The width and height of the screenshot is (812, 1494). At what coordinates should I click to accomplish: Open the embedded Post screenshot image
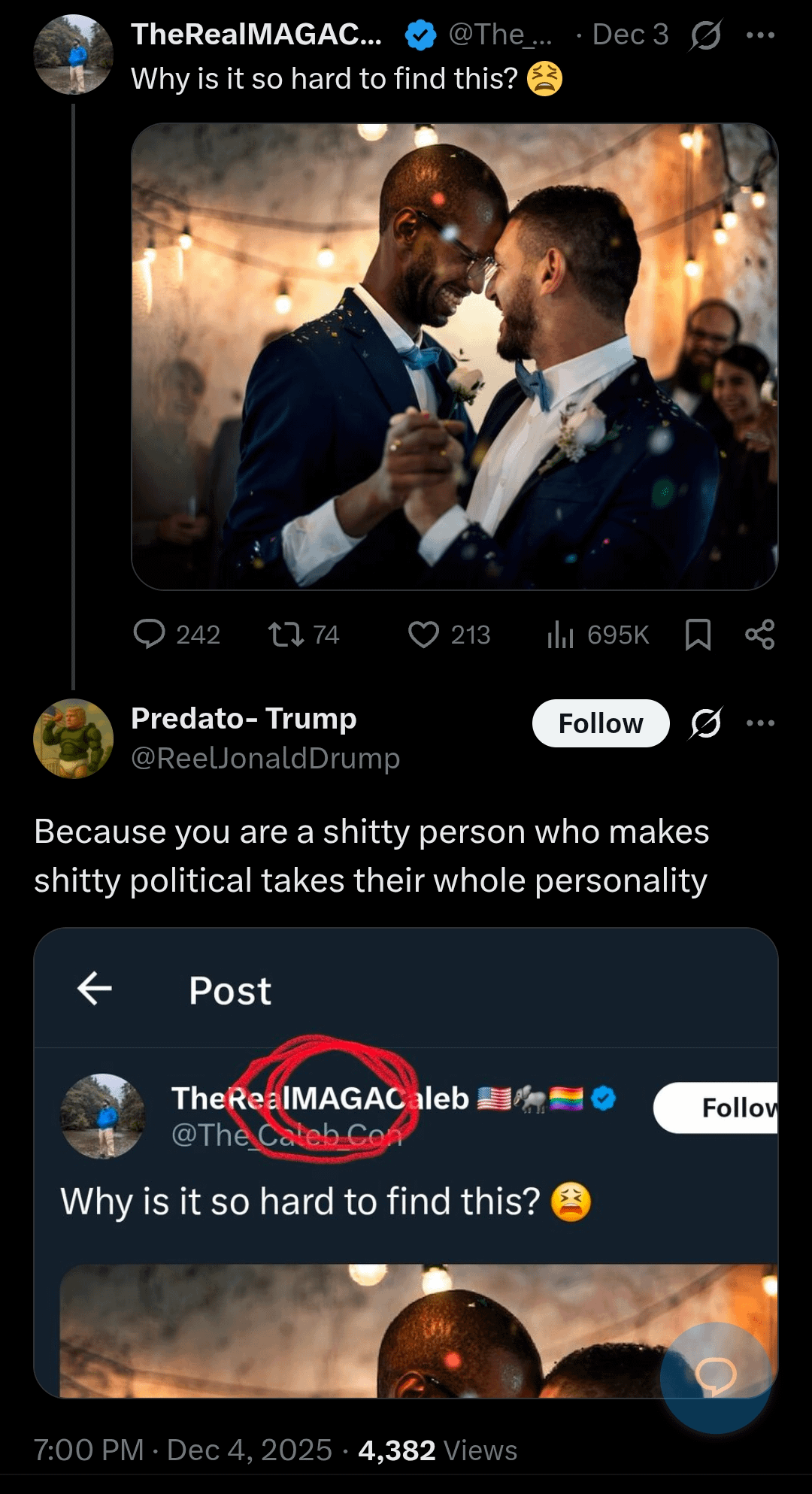[406, 1162]
